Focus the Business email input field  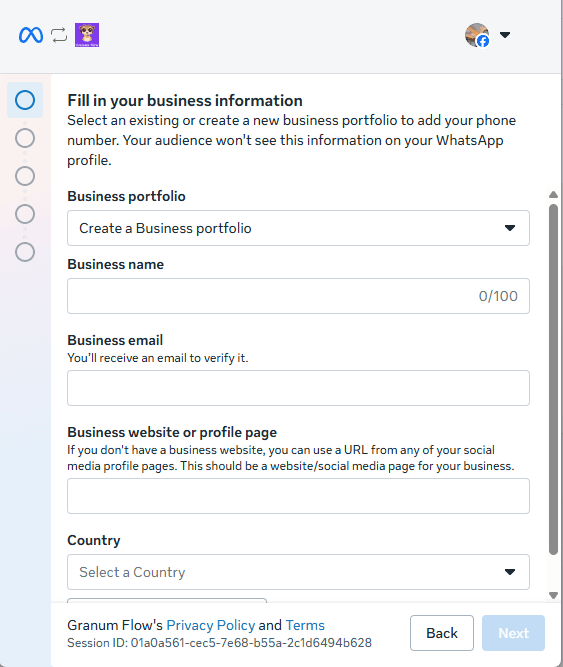[298, 388]
